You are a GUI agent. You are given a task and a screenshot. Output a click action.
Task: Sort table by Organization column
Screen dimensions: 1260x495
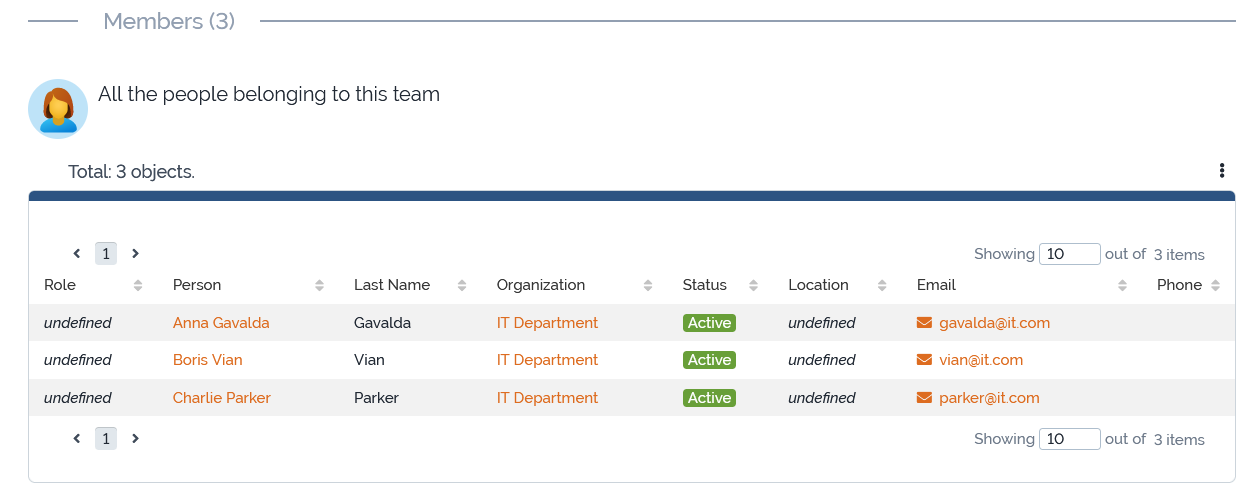click(541, 285)
